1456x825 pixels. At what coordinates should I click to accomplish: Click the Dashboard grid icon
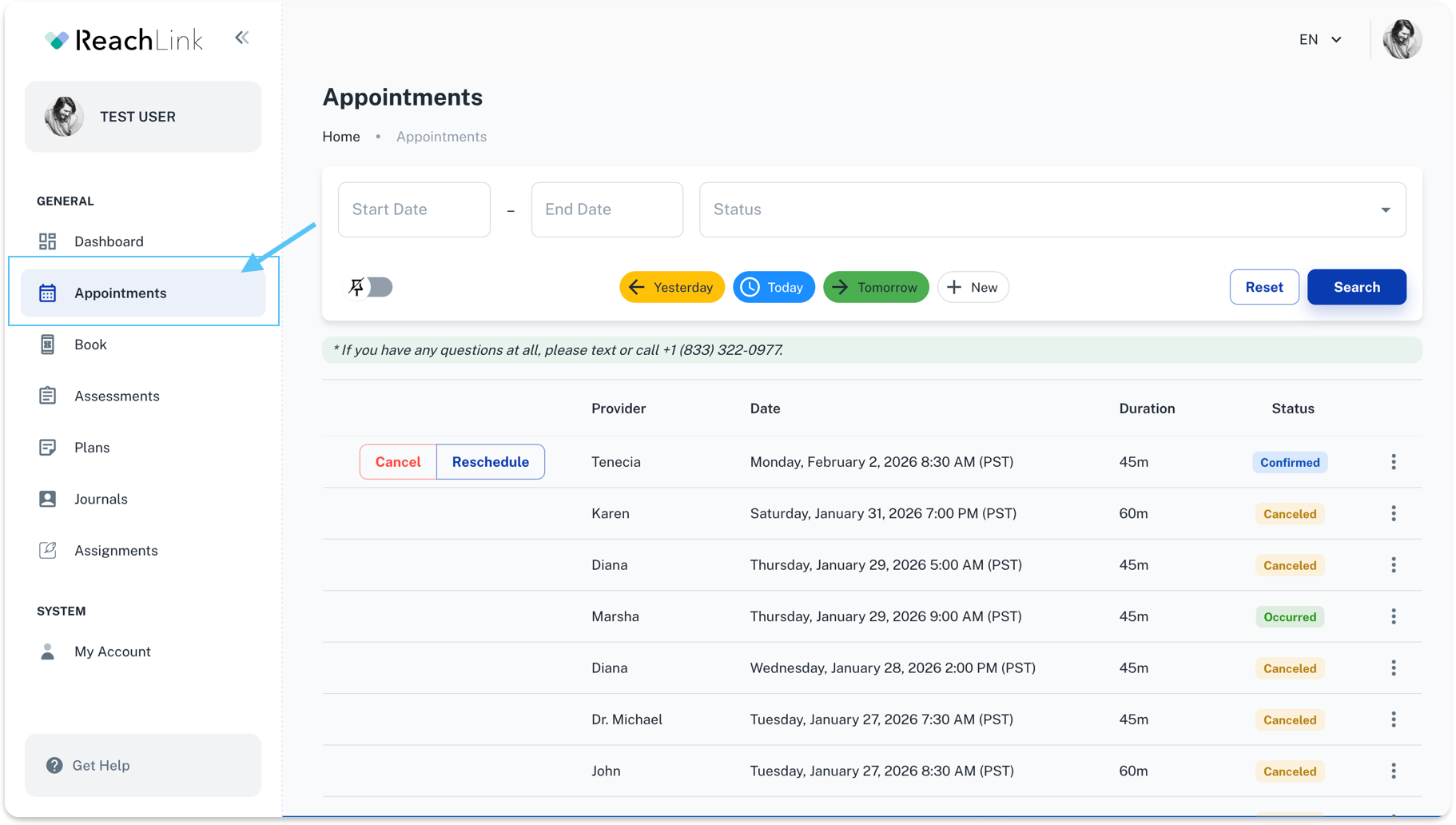[x=48, y=241]
